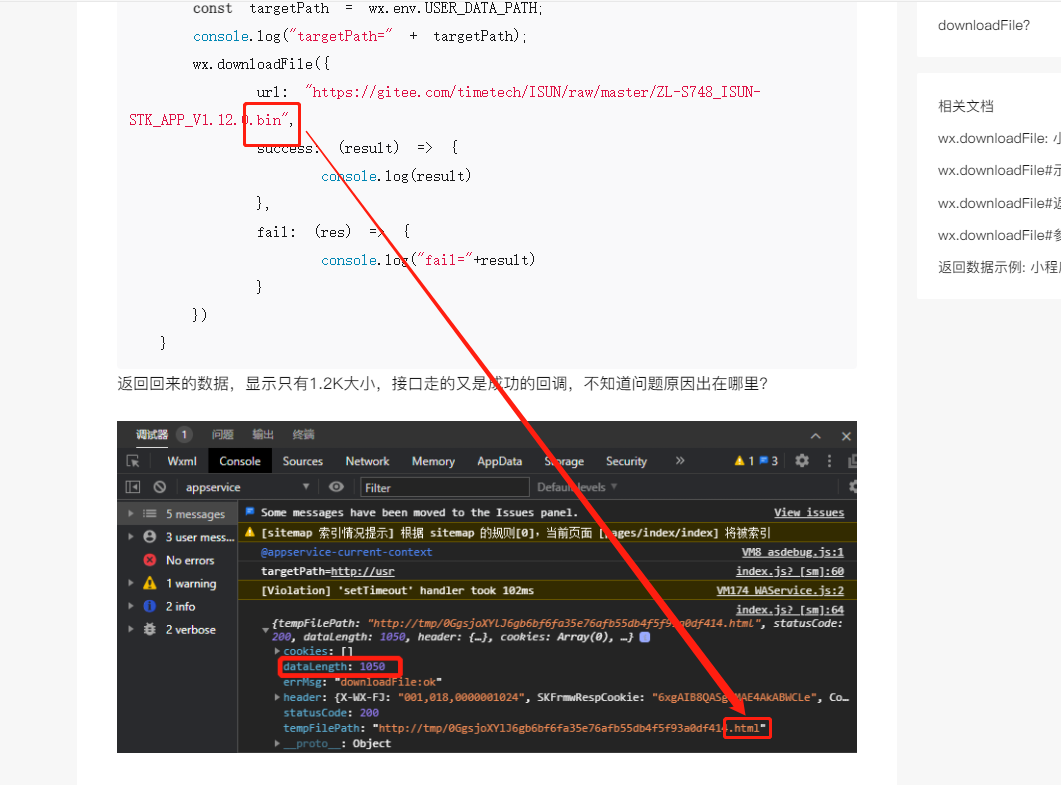Screen dimensions: 1061x785
Task: Select the 终端 panel tab
Action: (303, 434)
